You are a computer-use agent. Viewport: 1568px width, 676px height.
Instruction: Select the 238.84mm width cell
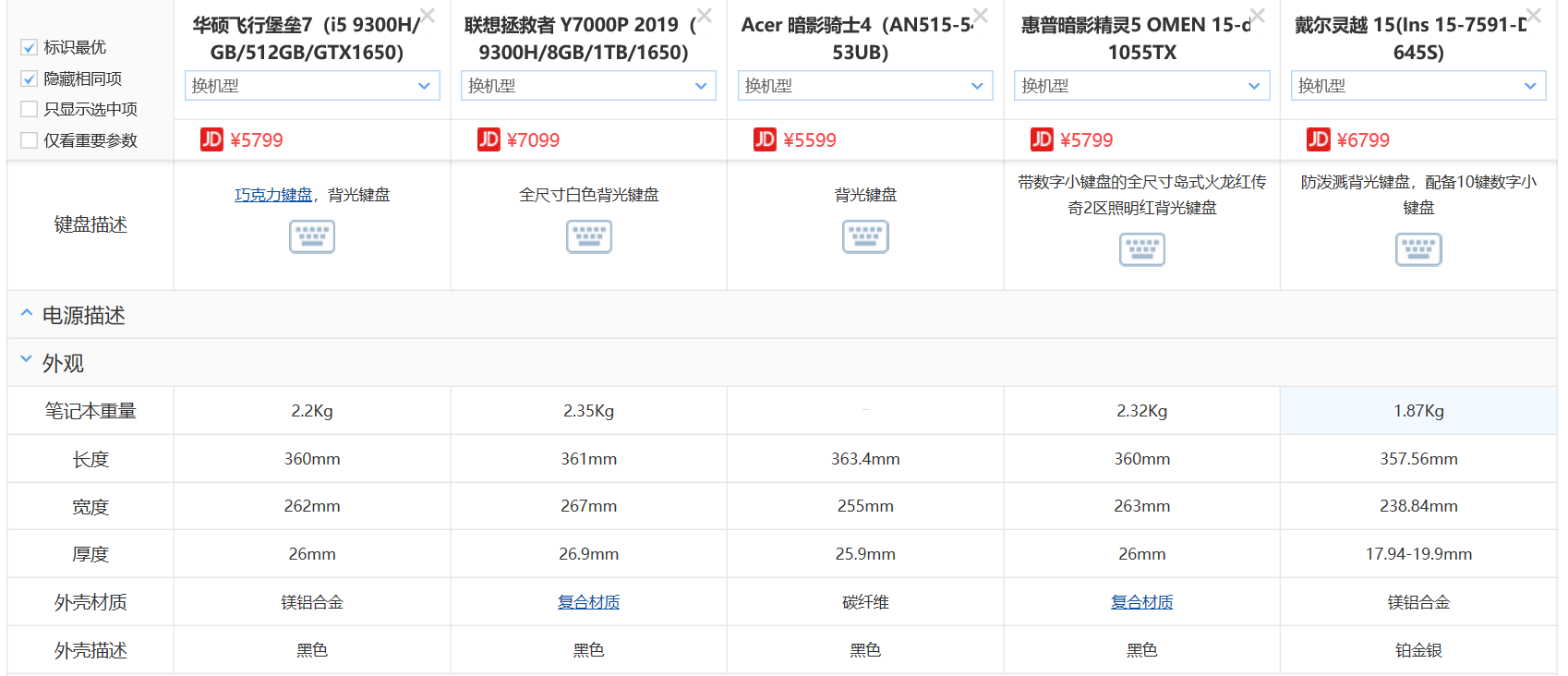tap(1418, 506)
